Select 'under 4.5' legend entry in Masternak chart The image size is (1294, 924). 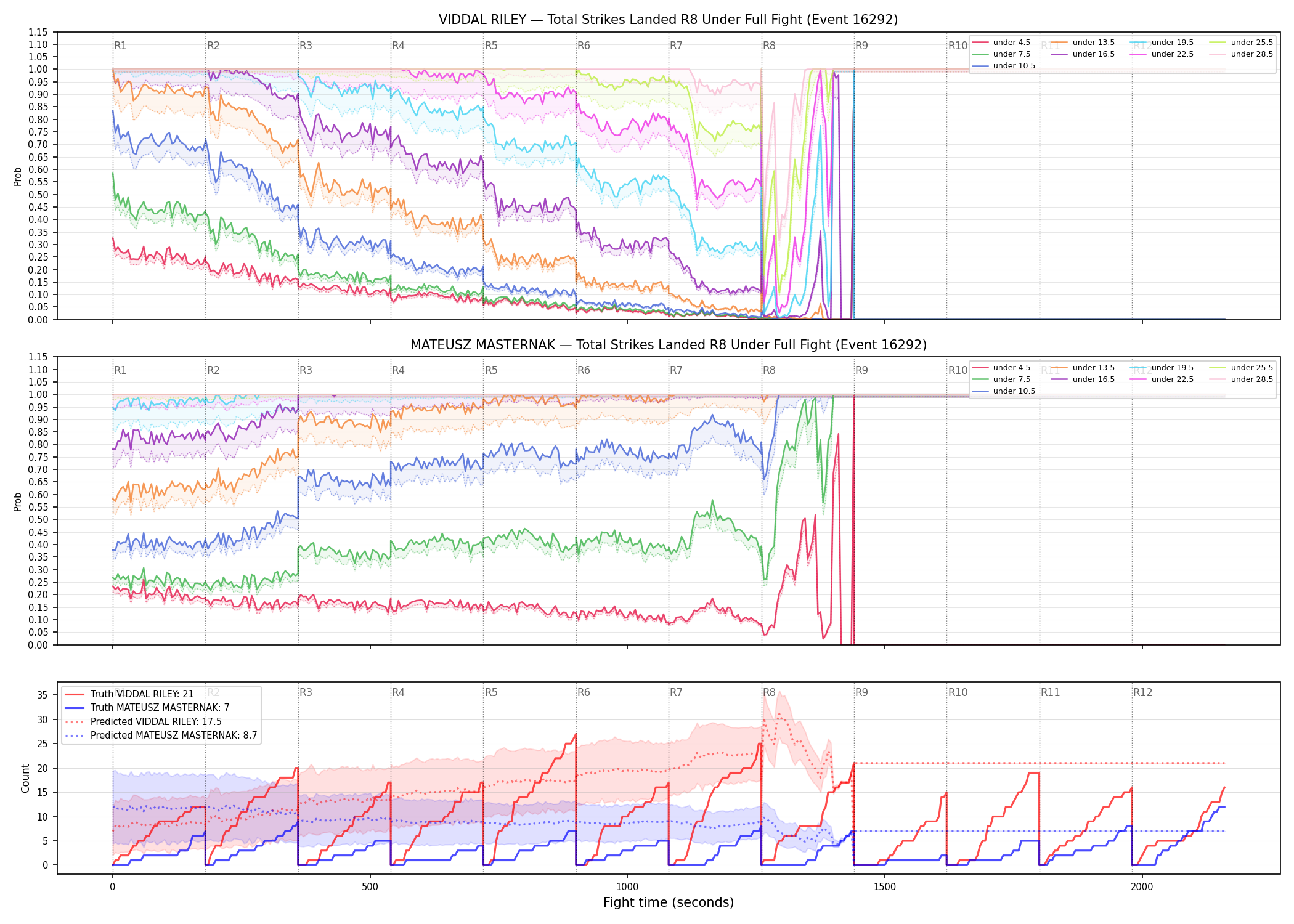(x=1001, y=368)
